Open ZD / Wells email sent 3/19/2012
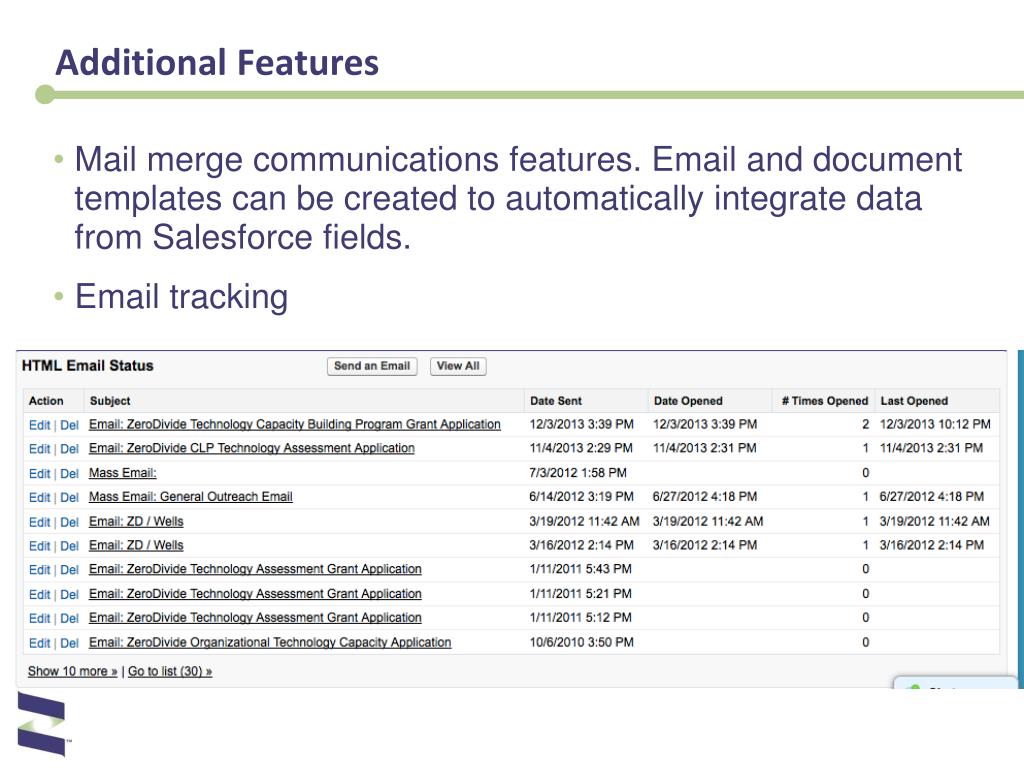 (136, 522)
